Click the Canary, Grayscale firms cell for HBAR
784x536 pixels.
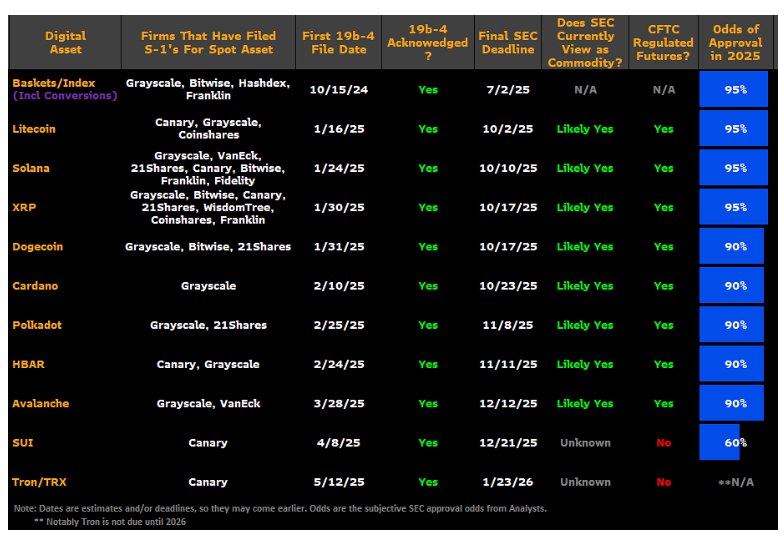point(208,364)
